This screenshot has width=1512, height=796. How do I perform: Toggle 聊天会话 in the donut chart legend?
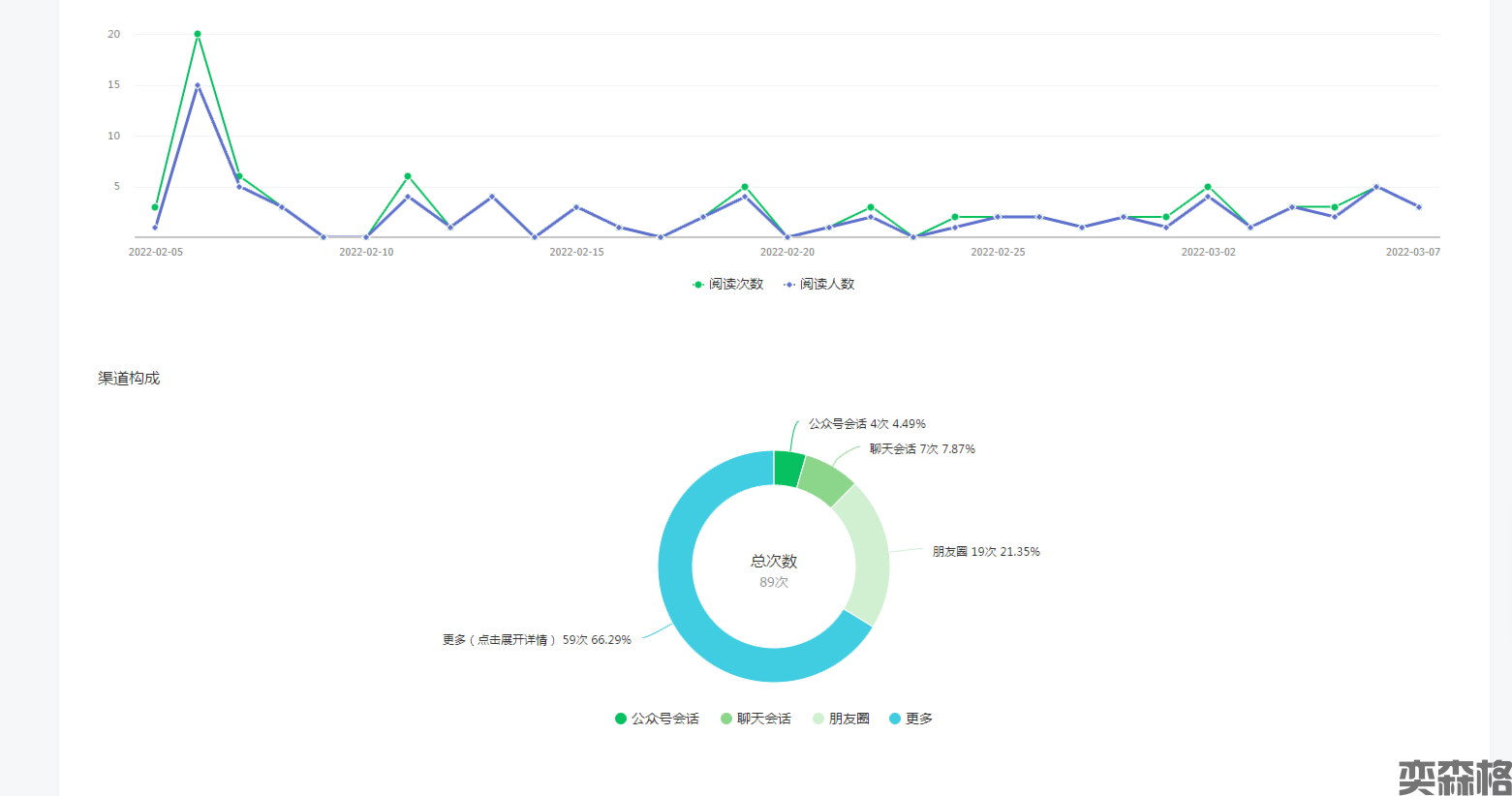pos(756,719)
